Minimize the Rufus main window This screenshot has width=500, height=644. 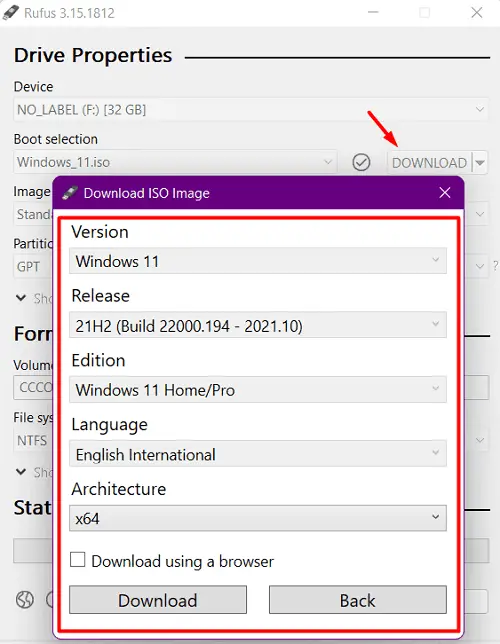pos(373,12)
